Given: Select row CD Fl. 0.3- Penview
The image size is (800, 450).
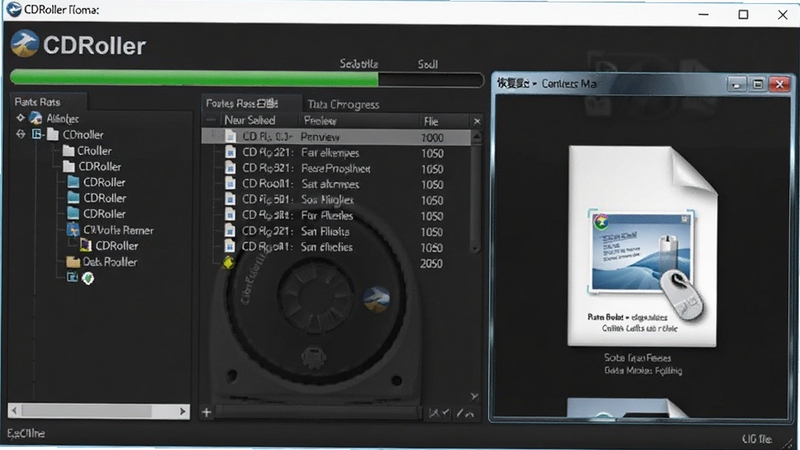Looking at the screenshot, I should click(336, 137).
